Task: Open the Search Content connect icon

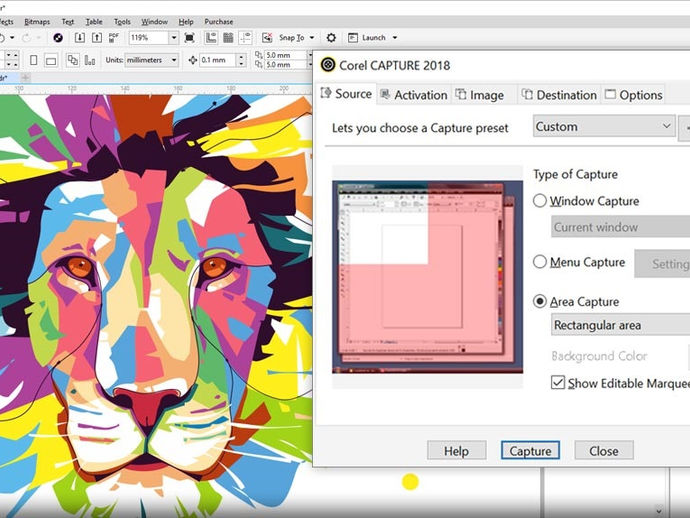Action: 58,38
